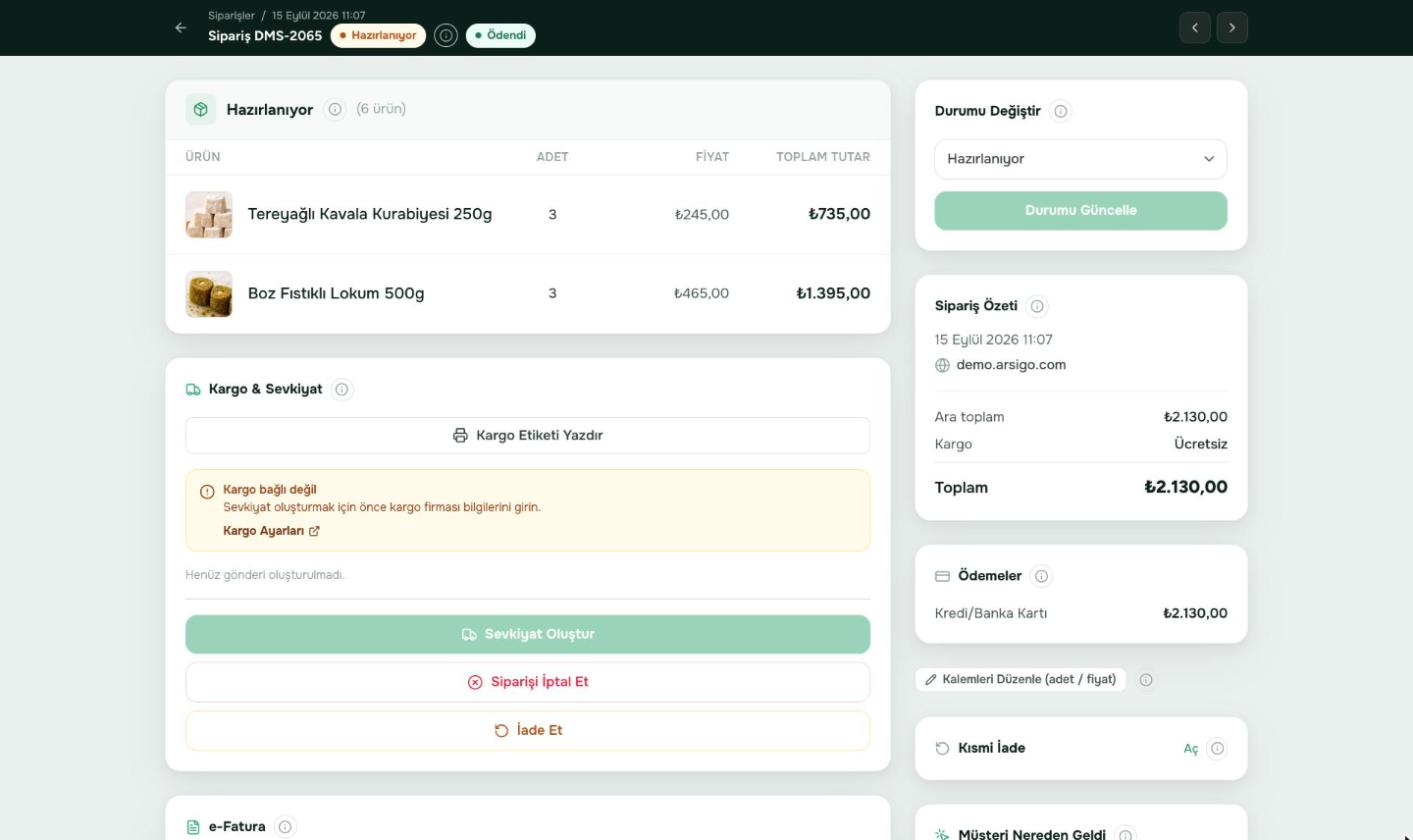The height and width of the screenshot is (840, 1413).
Task: Click Siparişler breadcrumb link
Action: click(231, 15)
